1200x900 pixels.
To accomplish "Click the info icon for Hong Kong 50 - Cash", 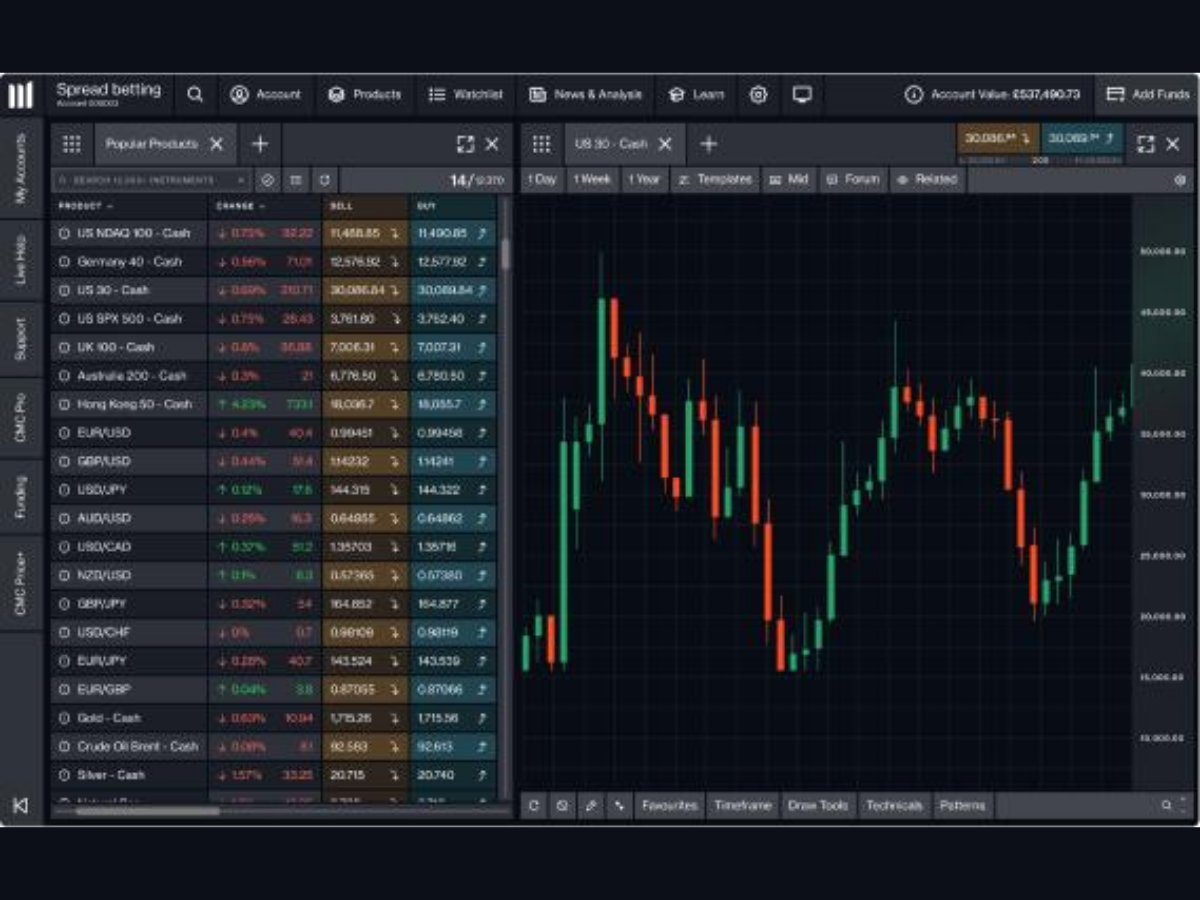I will (x=65, y=405).
